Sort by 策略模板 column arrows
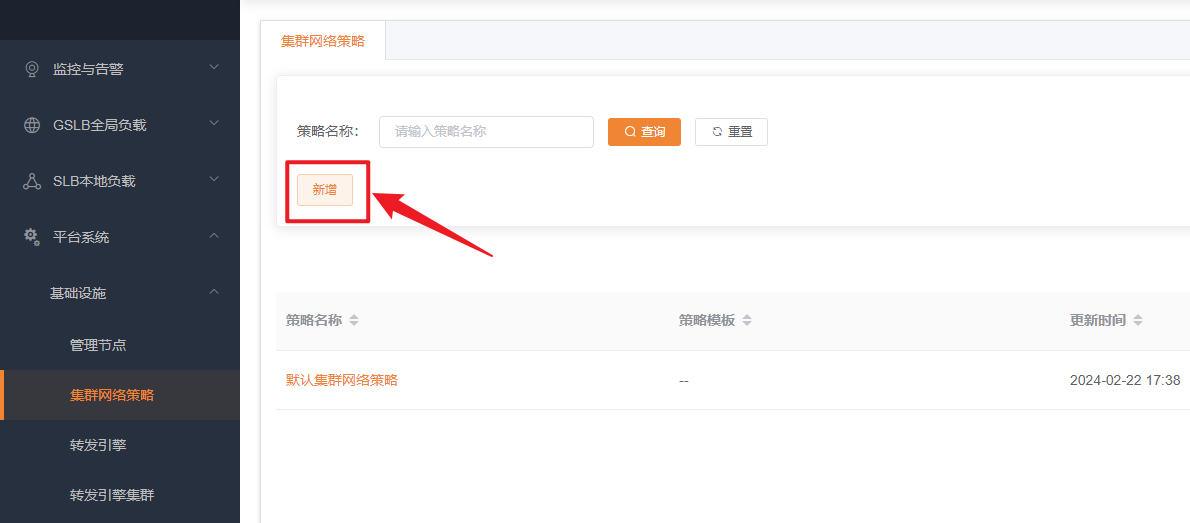This screenshot has width=1190, height=523. 747,320
